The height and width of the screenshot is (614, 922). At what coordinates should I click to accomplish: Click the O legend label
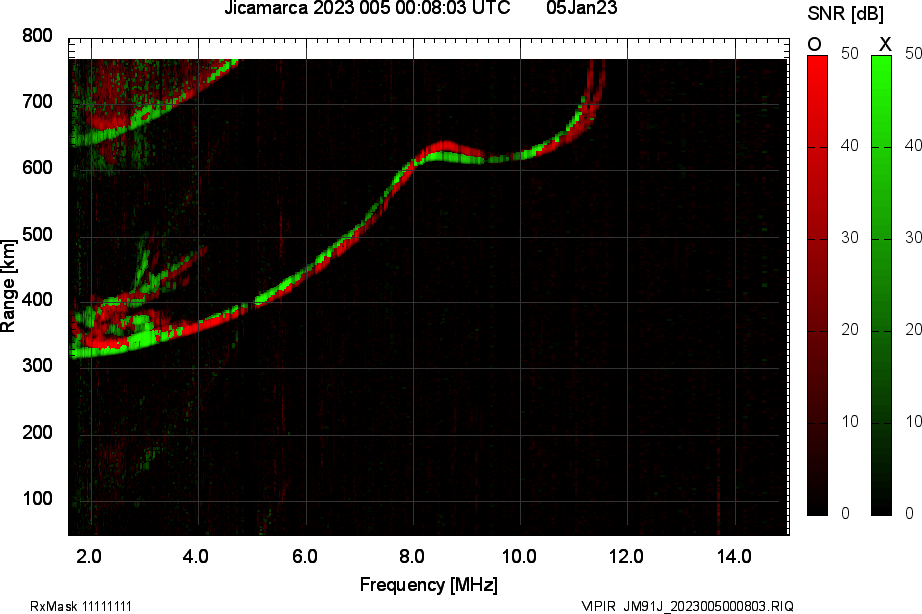coord(814,45)
